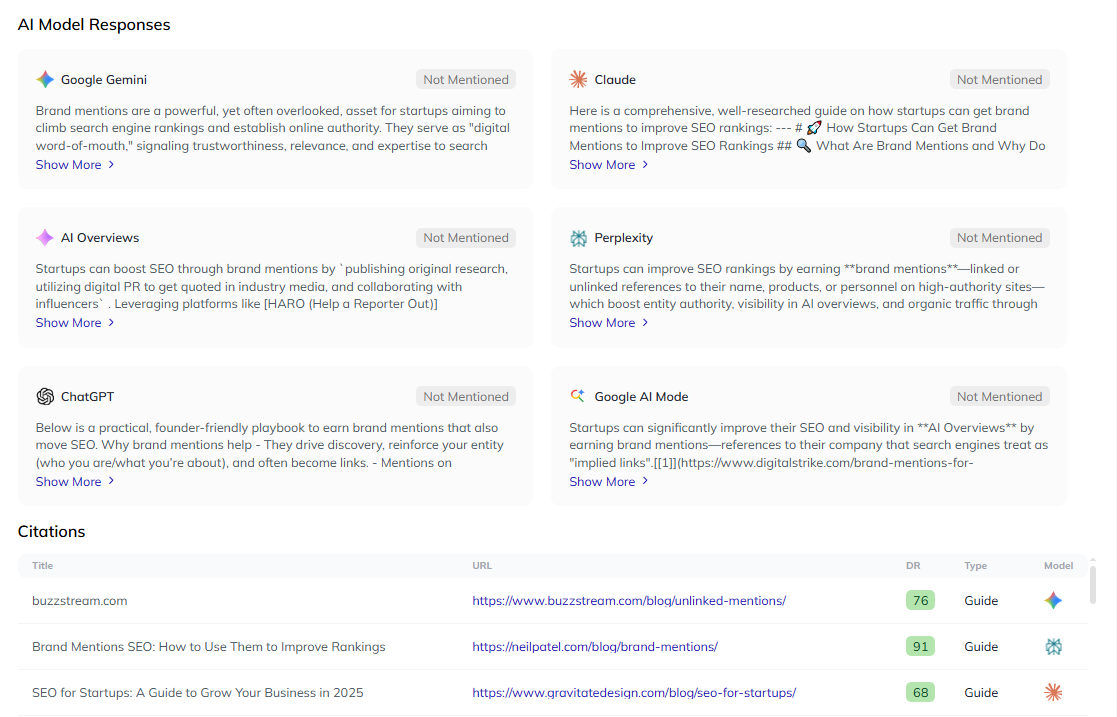The width and height of the screenshot is (1117, 717).
Task: Sort citations by DR column header
Action: (913, 566)
